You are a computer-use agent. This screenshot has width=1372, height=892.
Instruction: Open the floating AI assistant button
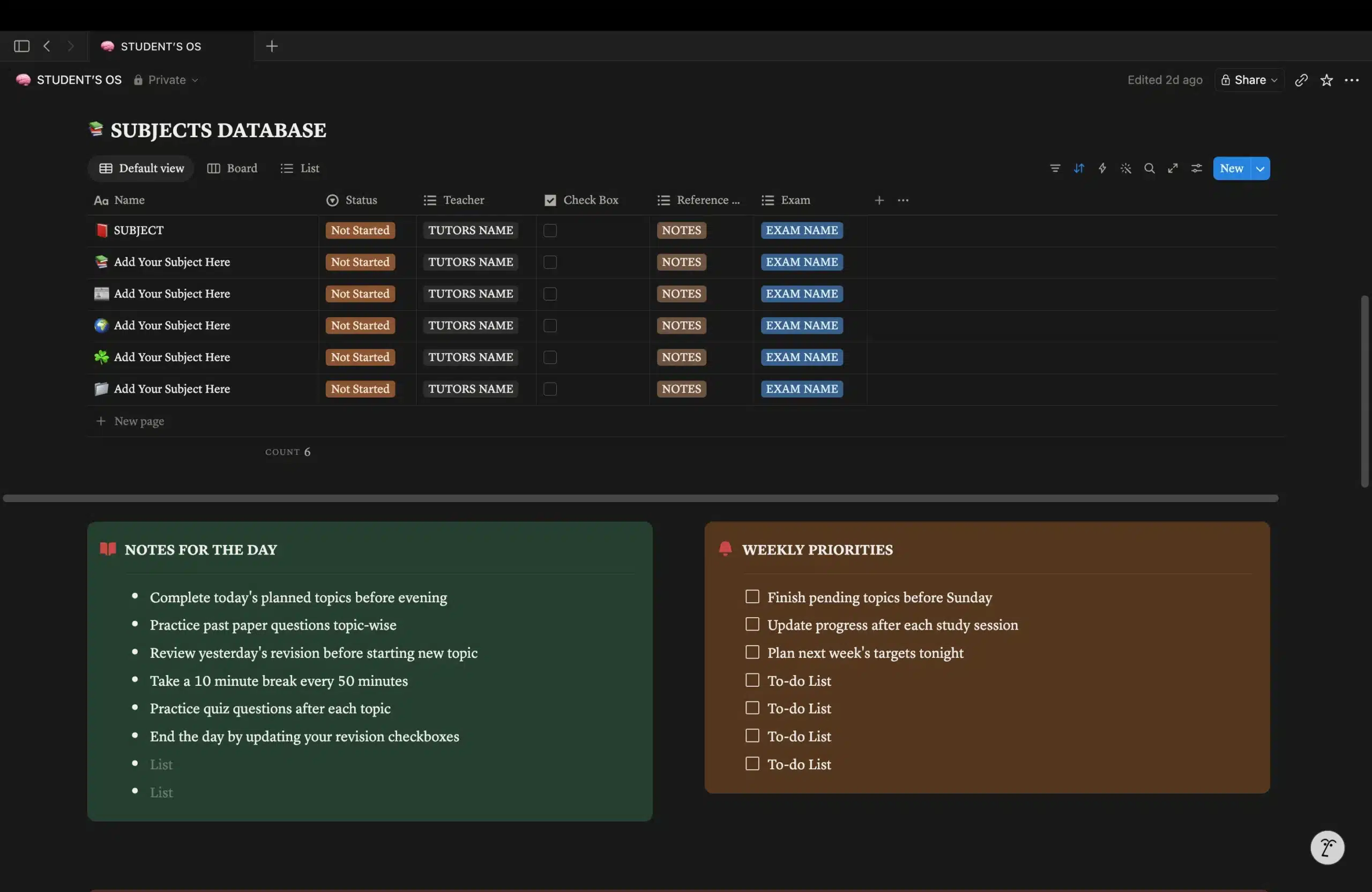point(1327,847)
